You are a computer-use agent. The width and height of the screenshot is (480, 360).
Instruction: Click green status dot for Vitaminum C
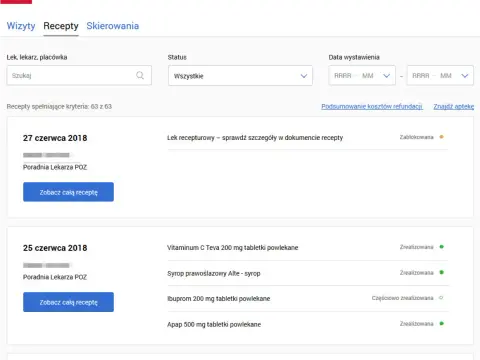[x=441, y=247]
